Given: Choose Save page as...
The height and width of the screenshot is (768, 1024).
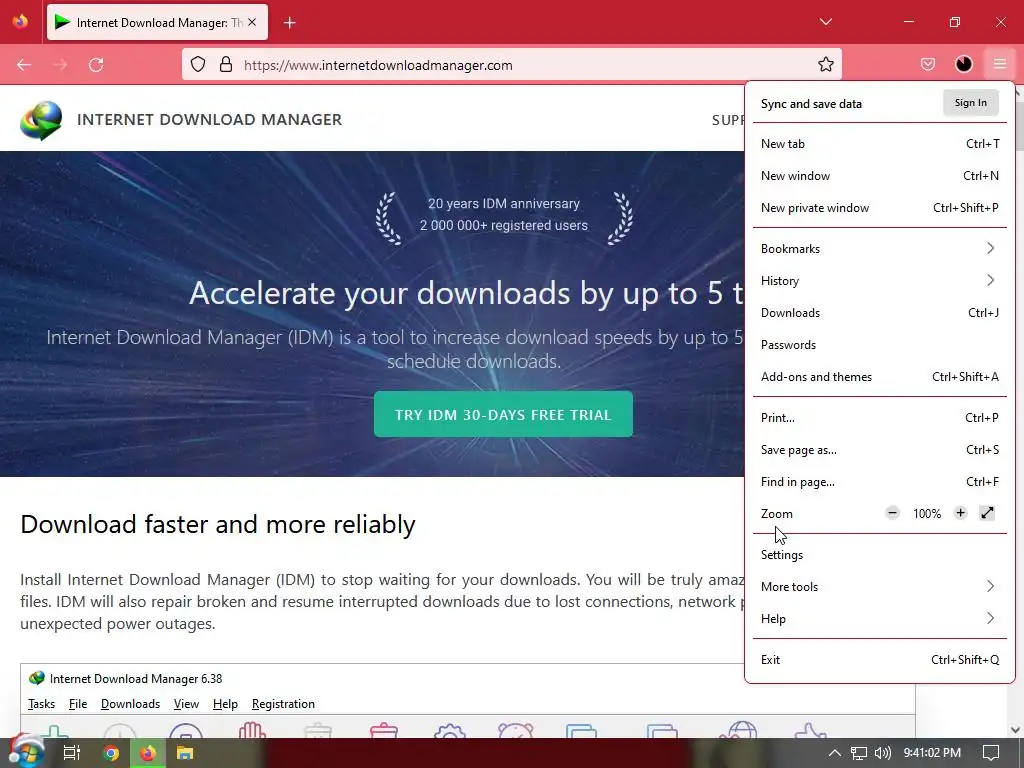Looking at the screenshot, I should coord(880,450).
